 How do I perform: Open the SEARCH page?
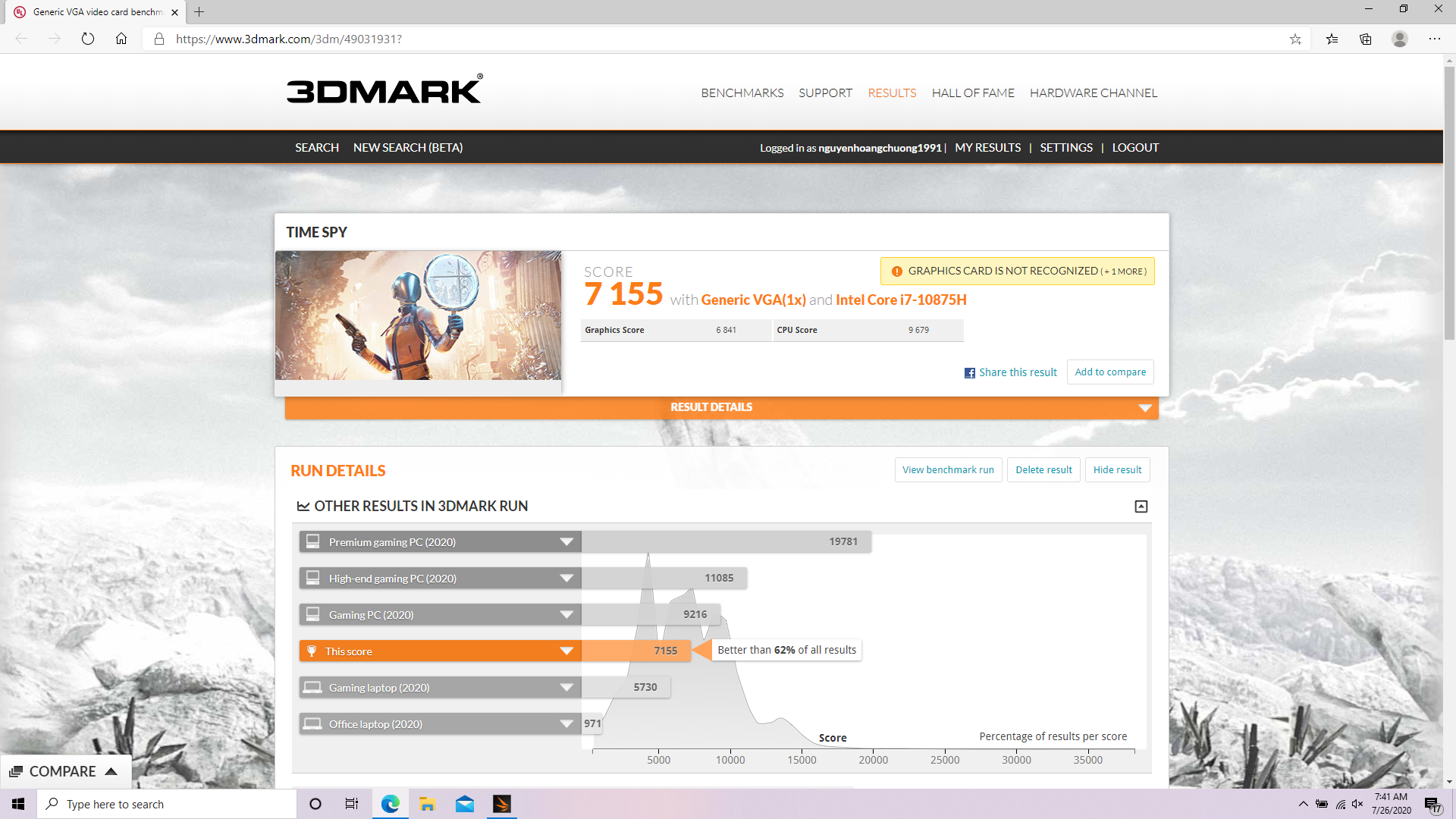pyautogui.click(x=317, y=147)
